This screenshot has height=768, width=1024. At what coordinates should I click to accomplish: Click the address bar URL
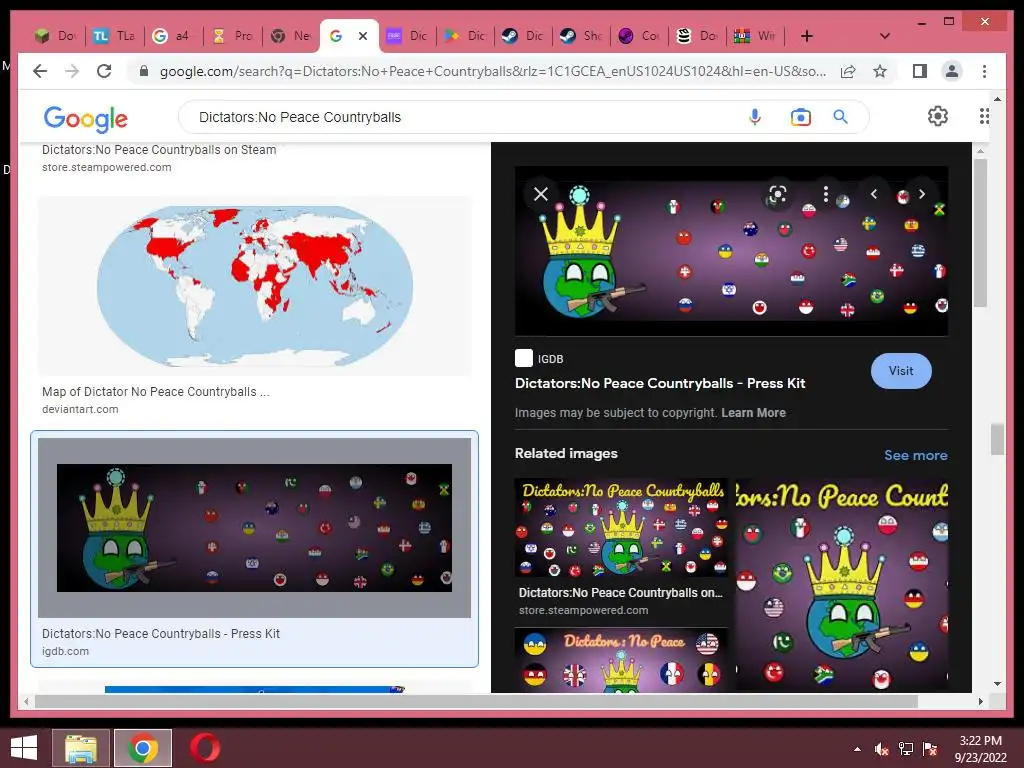click(492, 71)
